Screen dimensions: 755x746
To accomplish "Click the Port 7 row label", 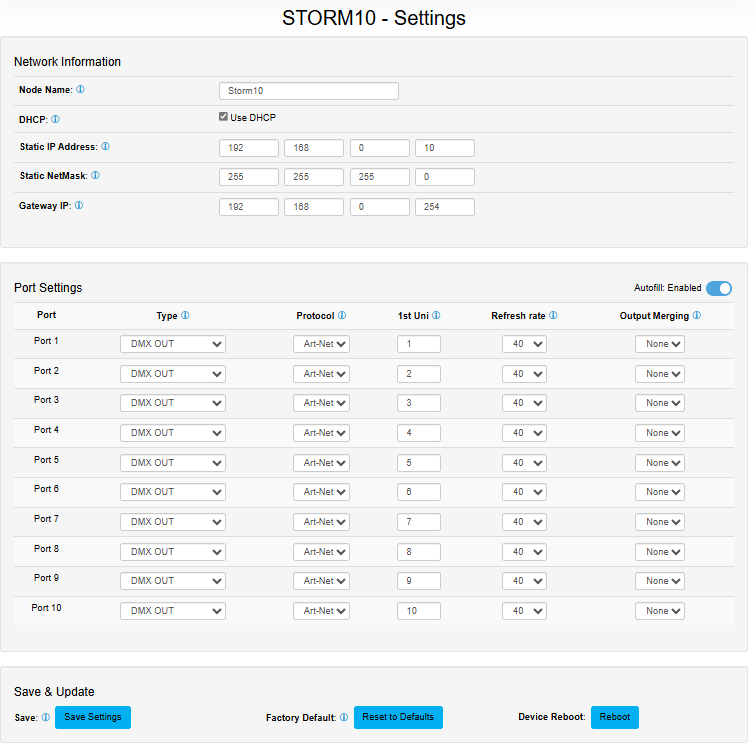I will [x=46, y=519].
